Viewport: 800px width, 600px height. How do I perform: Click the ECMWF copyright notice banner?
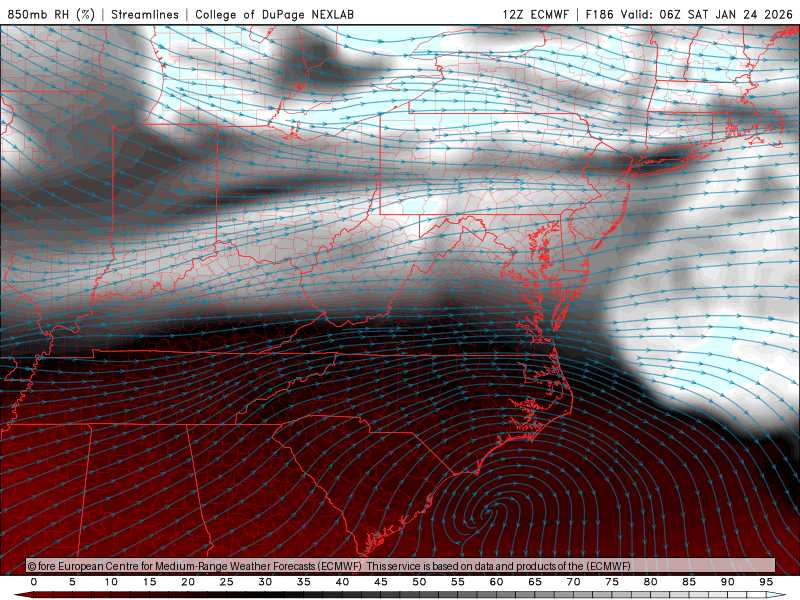[x=401, y=566]
